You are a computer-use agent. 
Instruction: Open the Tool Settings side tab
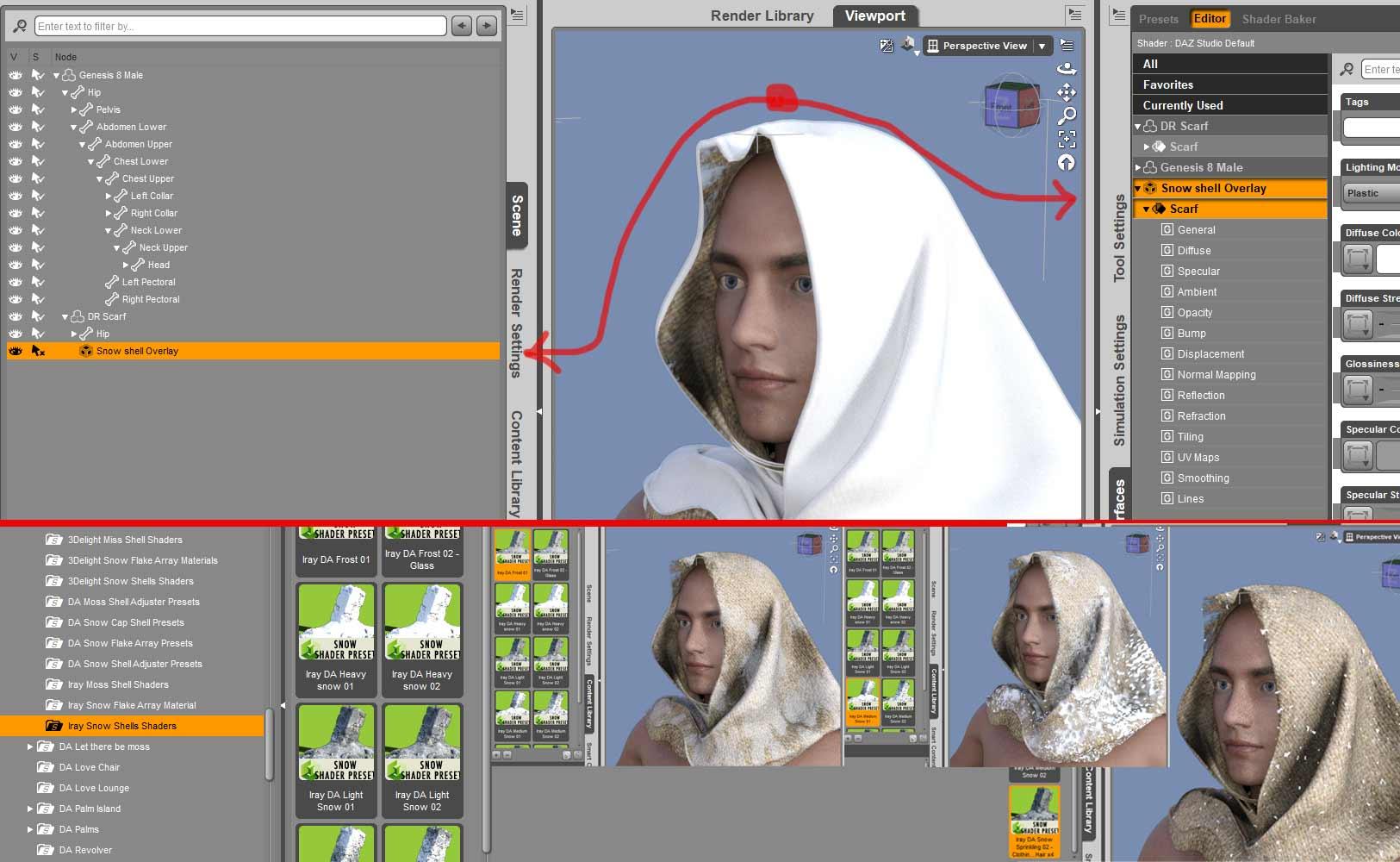click(x=1119, y=238)
